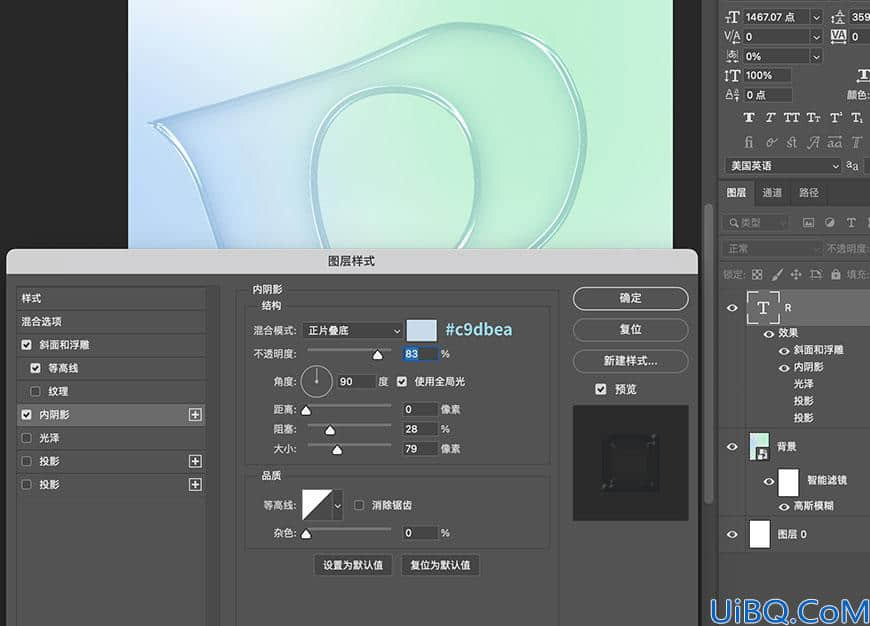Click the font size icon

[732, 17]
